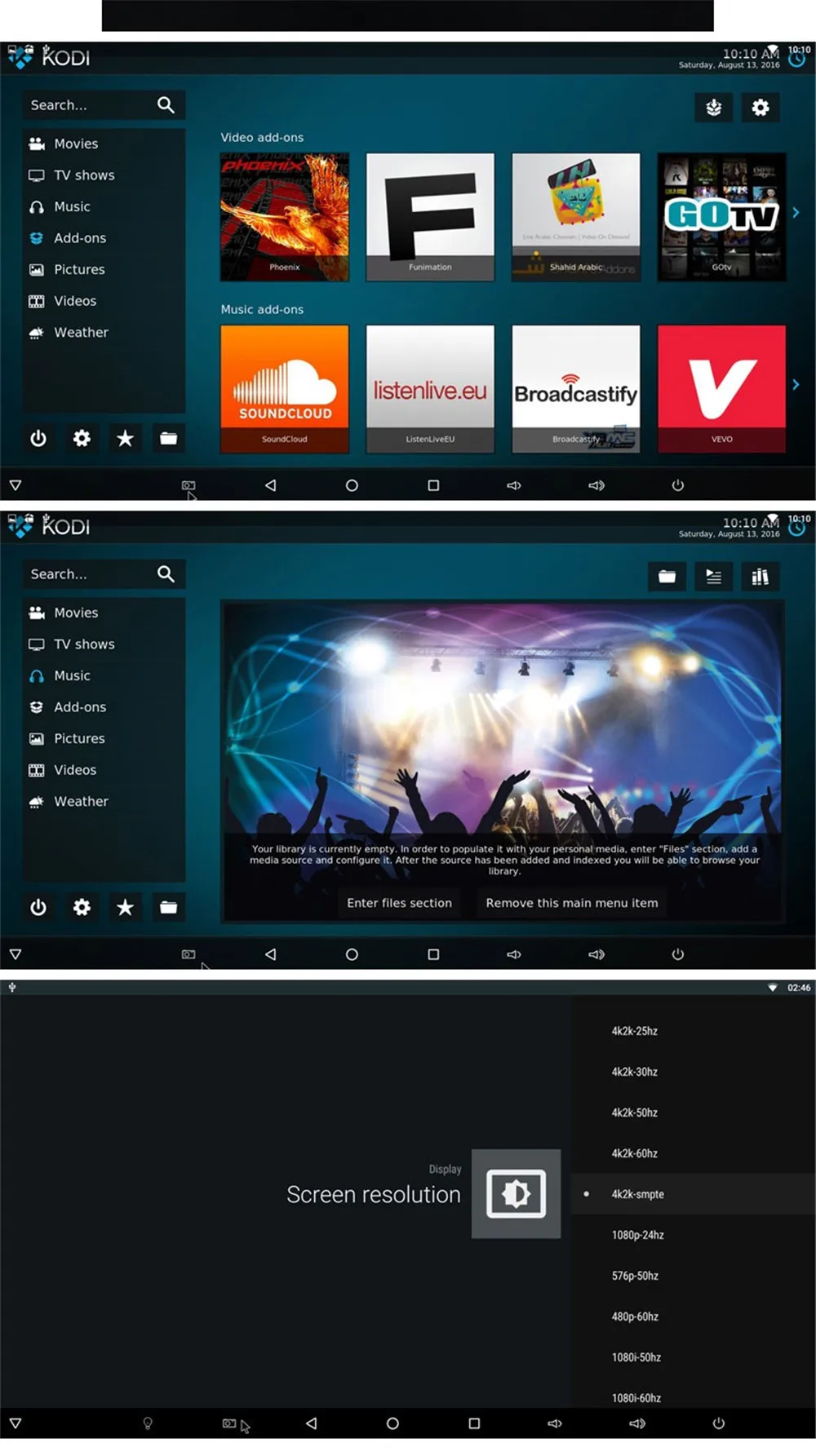This screenshot has width=816, height=1456.
Task: Launch the Broadcastify music add-on
Action: coord(576,389)
